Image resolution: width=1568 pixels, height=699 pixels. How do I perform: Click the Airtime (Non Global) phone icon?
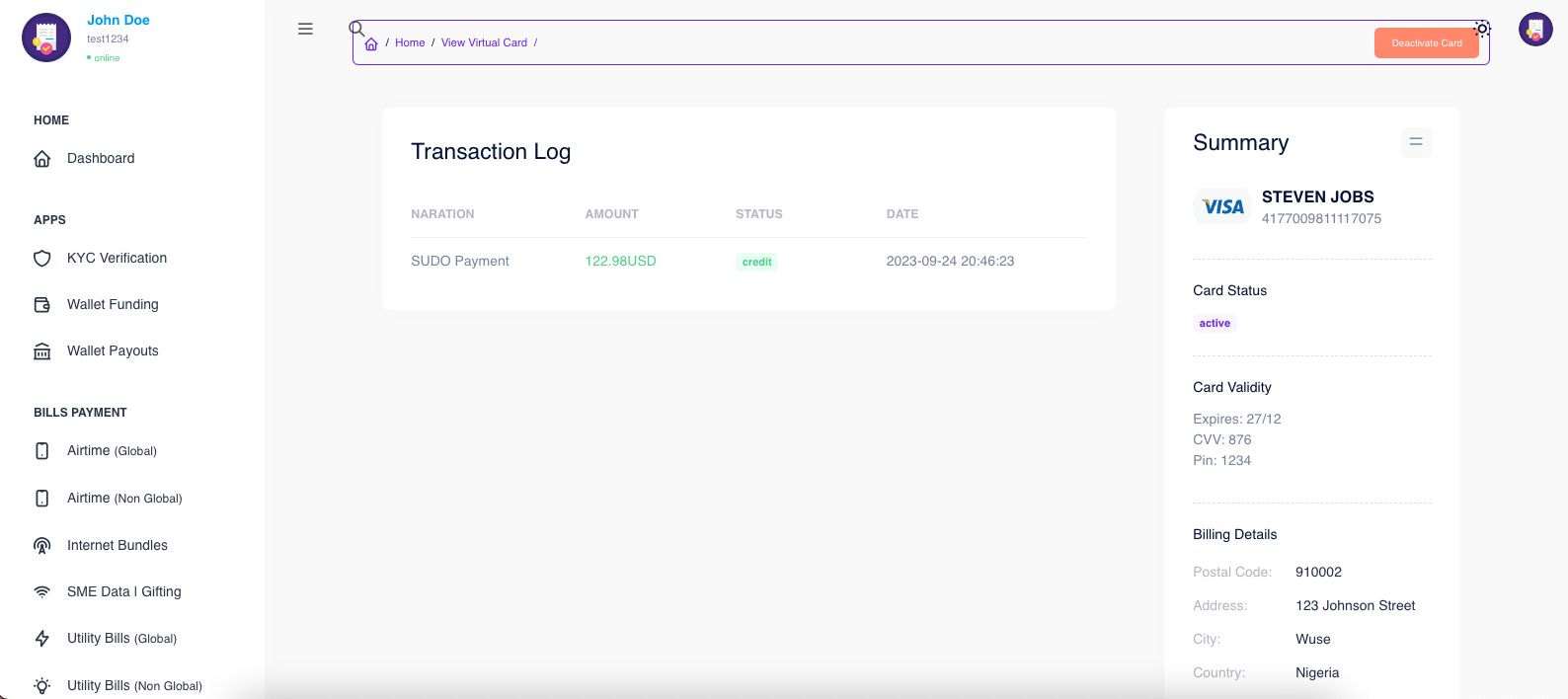(41, 499)
